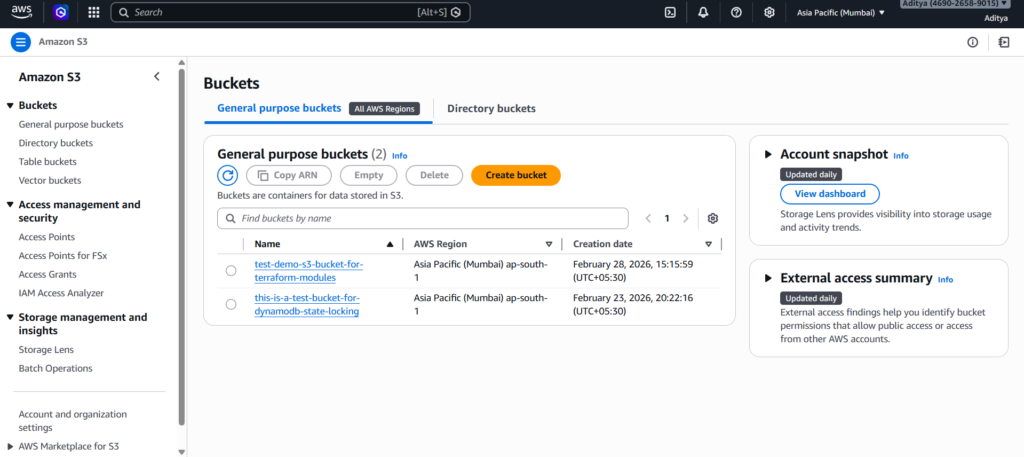The image size is (1024, 457).
Task: Switch to the Directory buckets tab
Action: pyautogui.click(x=491, y=109)
